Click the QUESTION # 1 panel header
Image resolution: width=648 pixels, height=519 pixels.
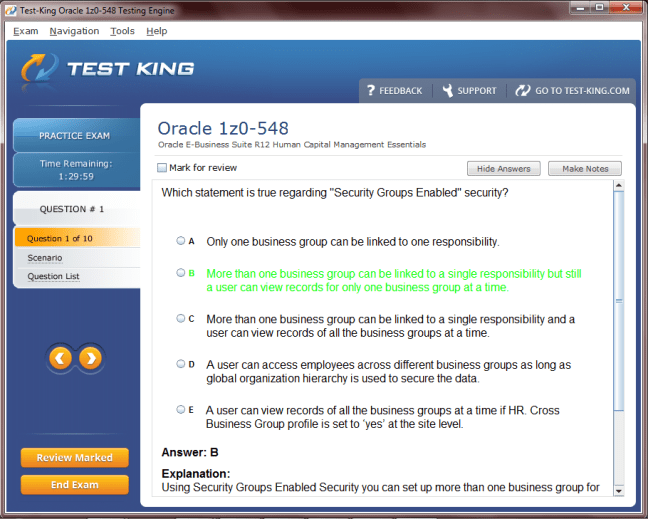click(77, 209)
